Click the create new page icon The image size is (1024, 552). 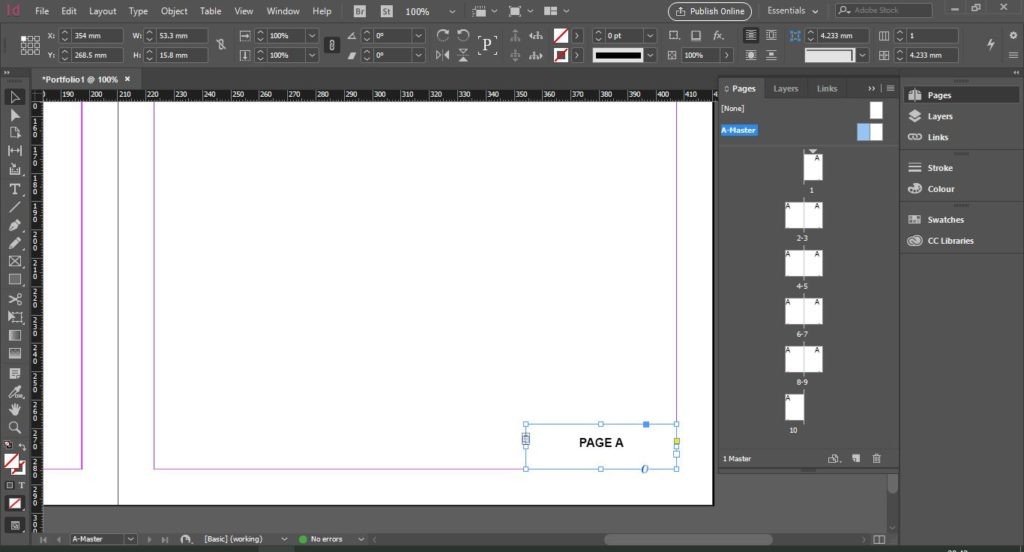coord(856,459)
